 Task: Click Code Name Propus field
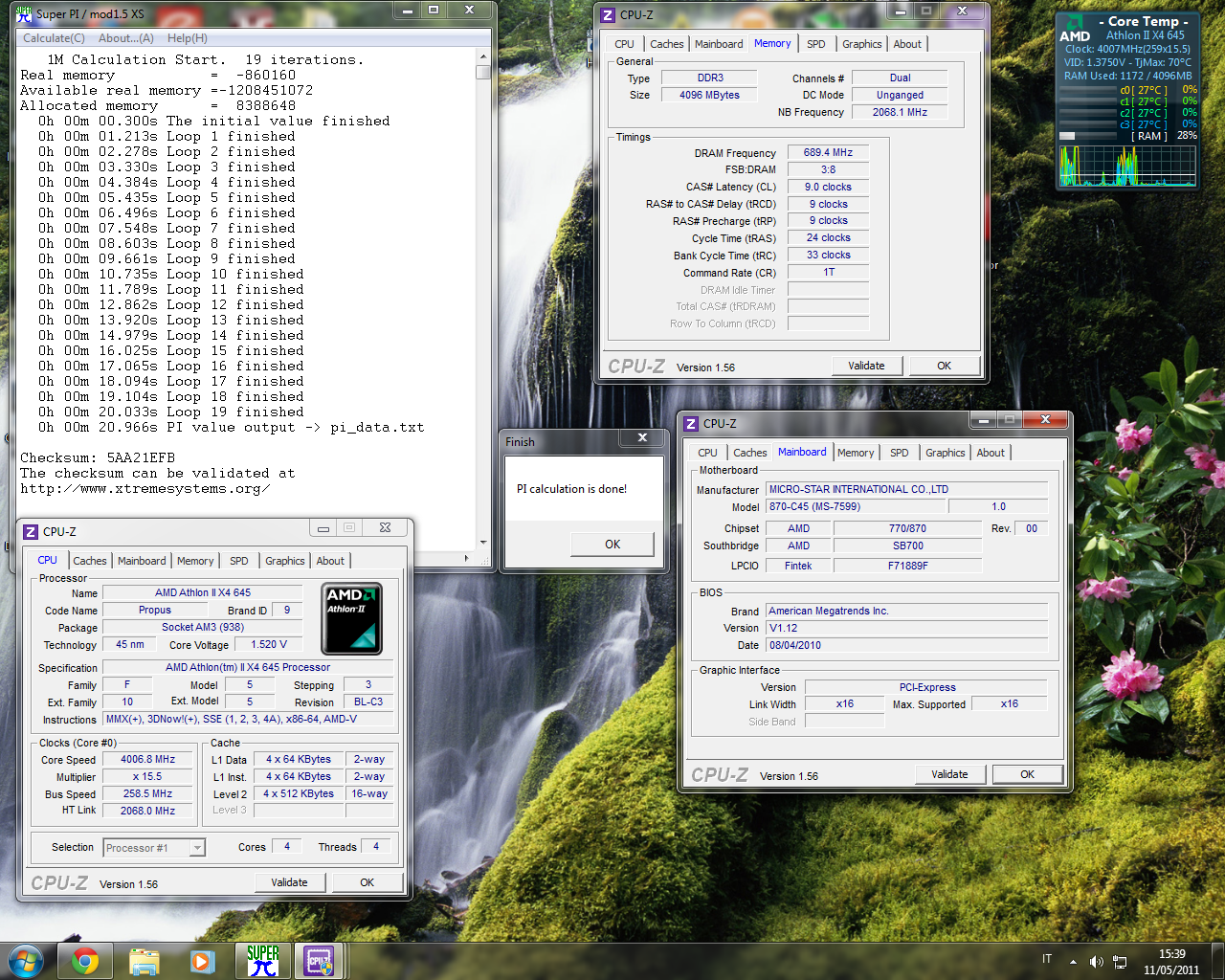point(155,610)
